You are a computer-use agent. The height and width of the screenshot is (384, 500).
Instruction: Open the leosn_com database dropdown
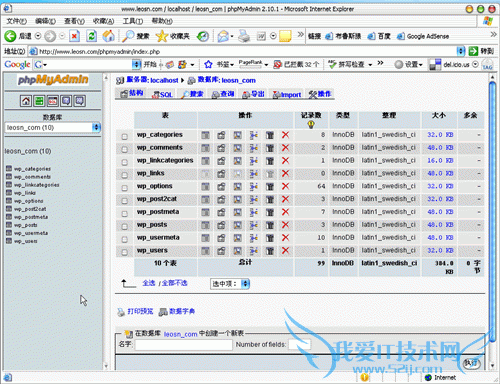coord(53,127)
